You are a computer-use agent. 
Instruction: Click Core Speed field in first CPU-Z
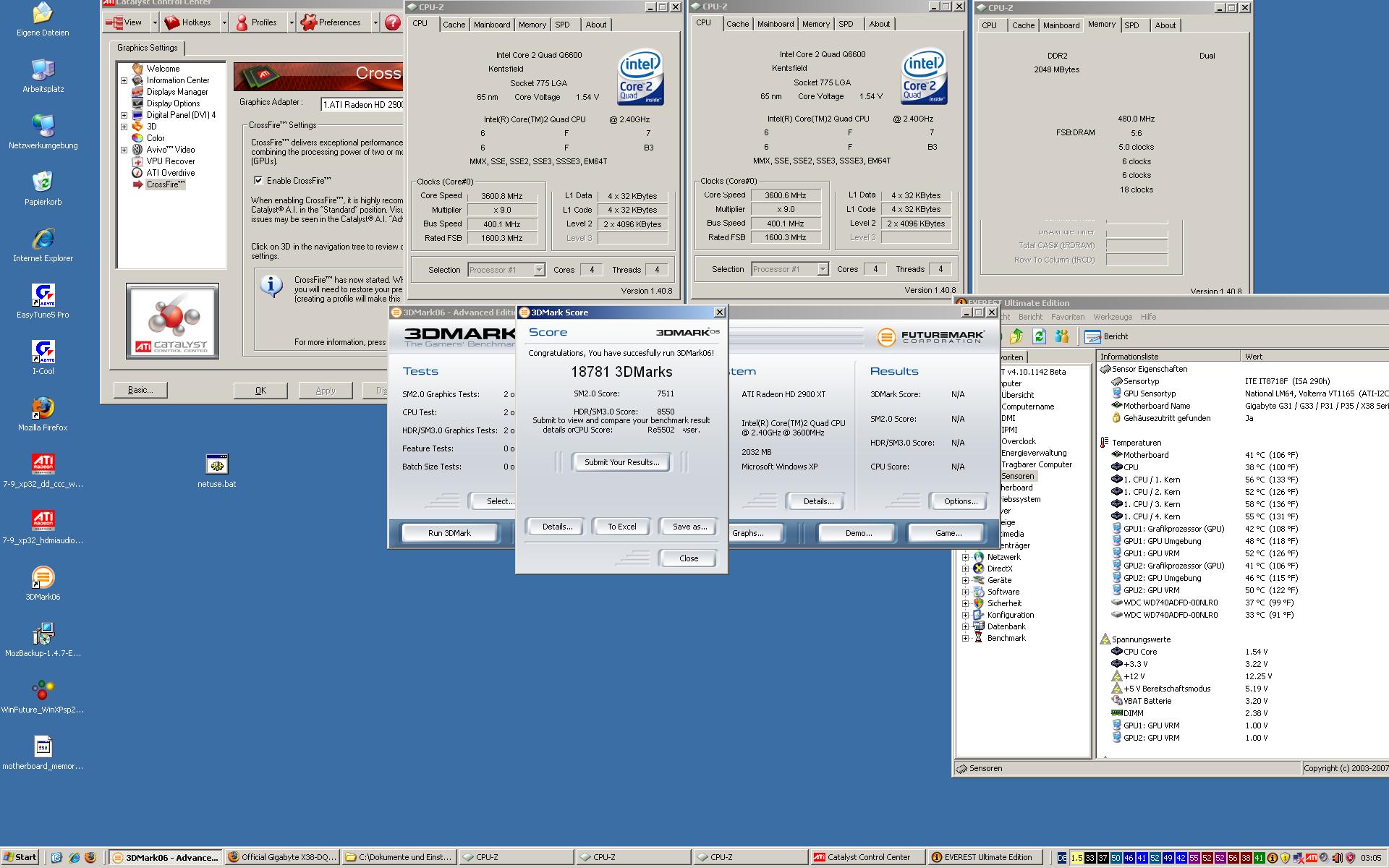tap(501, 196)
